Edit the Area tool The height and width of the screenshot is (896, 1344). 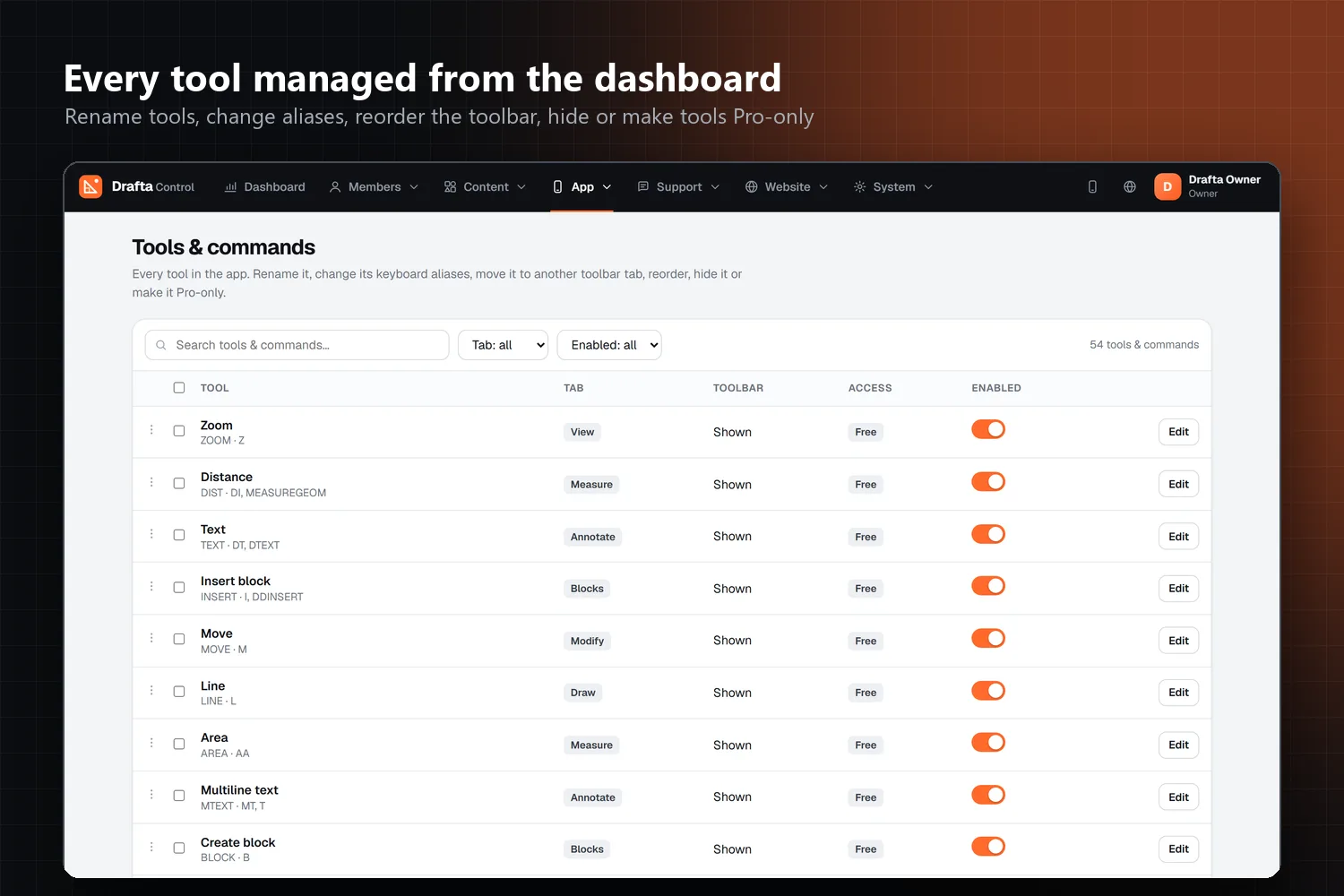1178,745
